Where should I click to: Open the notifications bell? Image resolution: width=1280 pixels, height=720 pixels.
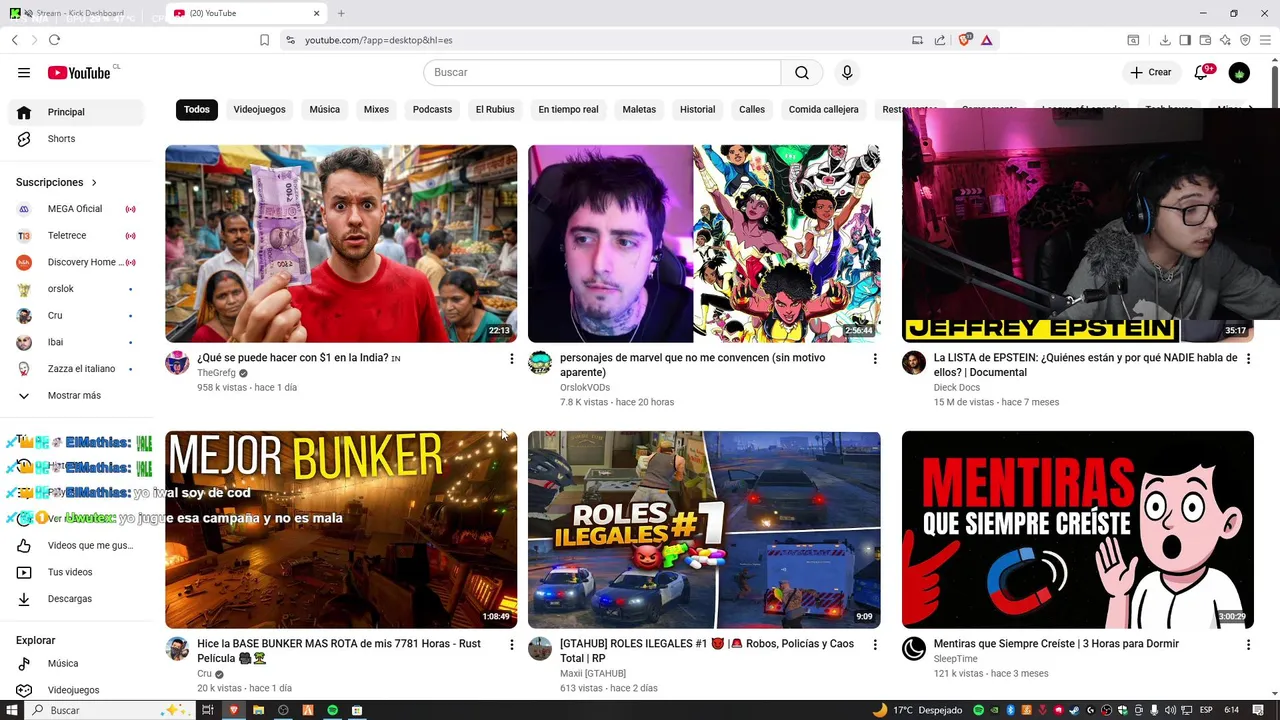tap(1202, 72)
